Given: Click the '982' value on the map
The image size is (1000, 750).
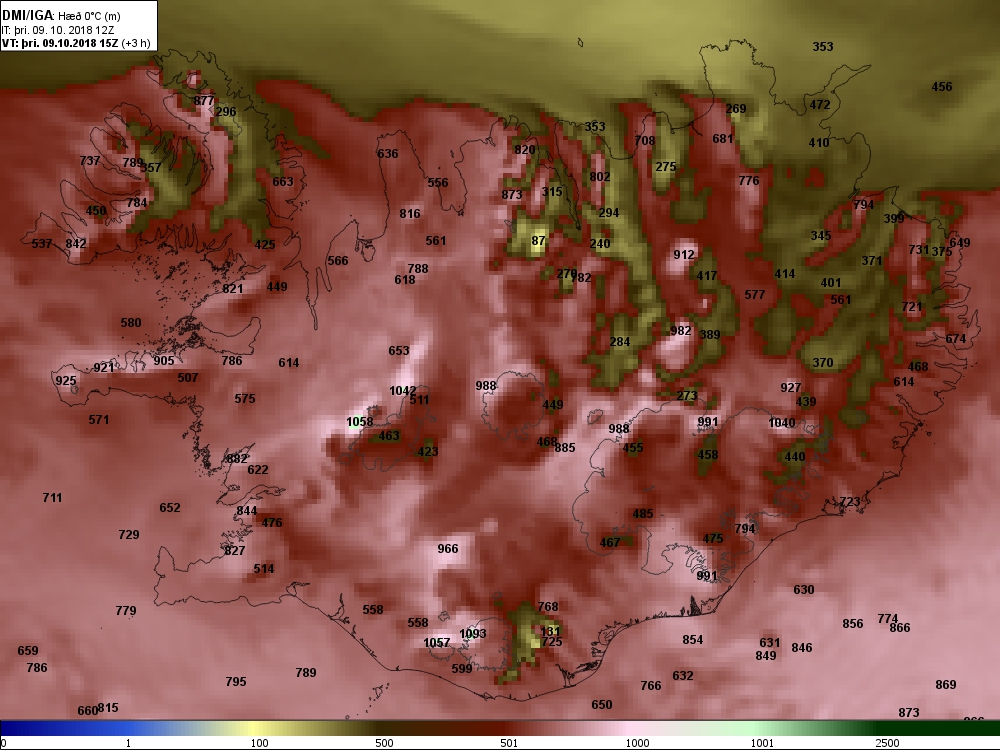Looking at the screenshot, I should pos(680,331).
